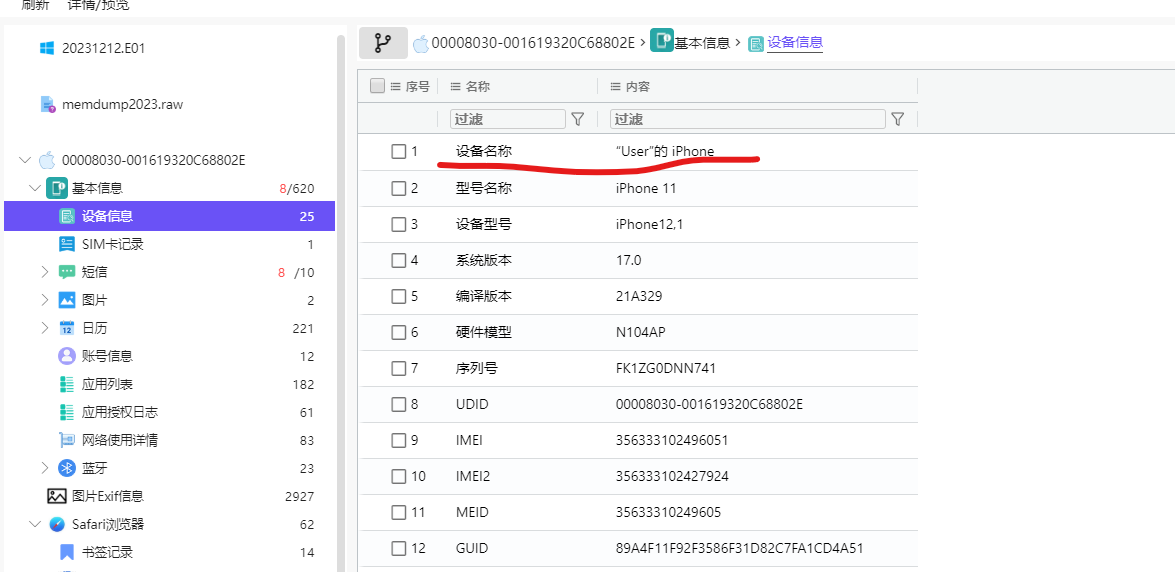Open memdump2023.raw evidence item
The height and width of the screenshot is (572, 1175).
(122, 104)
